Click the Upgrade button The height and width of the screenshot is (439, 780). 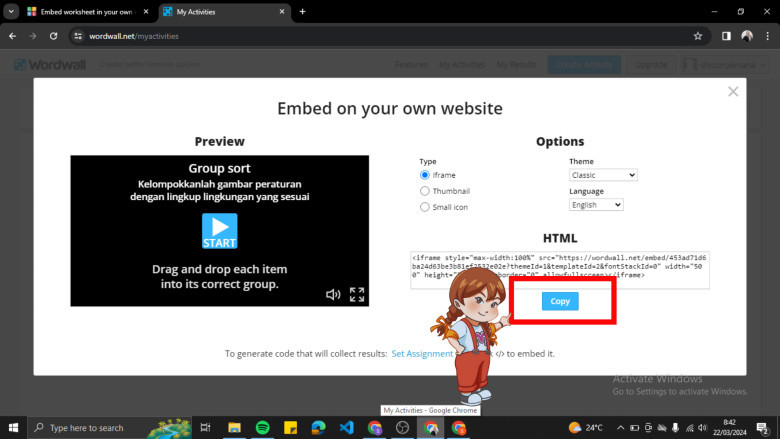(x=651, y=65)
